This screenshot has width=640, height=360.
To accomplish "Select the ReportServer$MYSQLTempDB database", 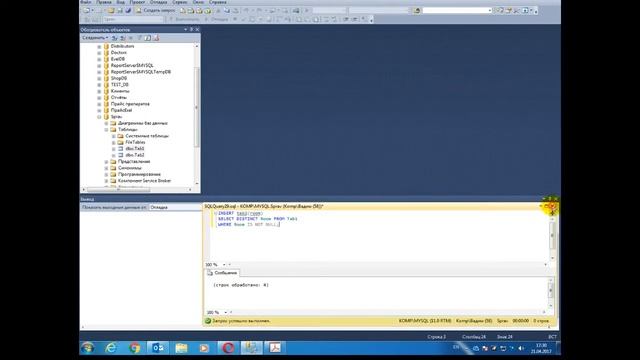I will click(x=141, y=72).
